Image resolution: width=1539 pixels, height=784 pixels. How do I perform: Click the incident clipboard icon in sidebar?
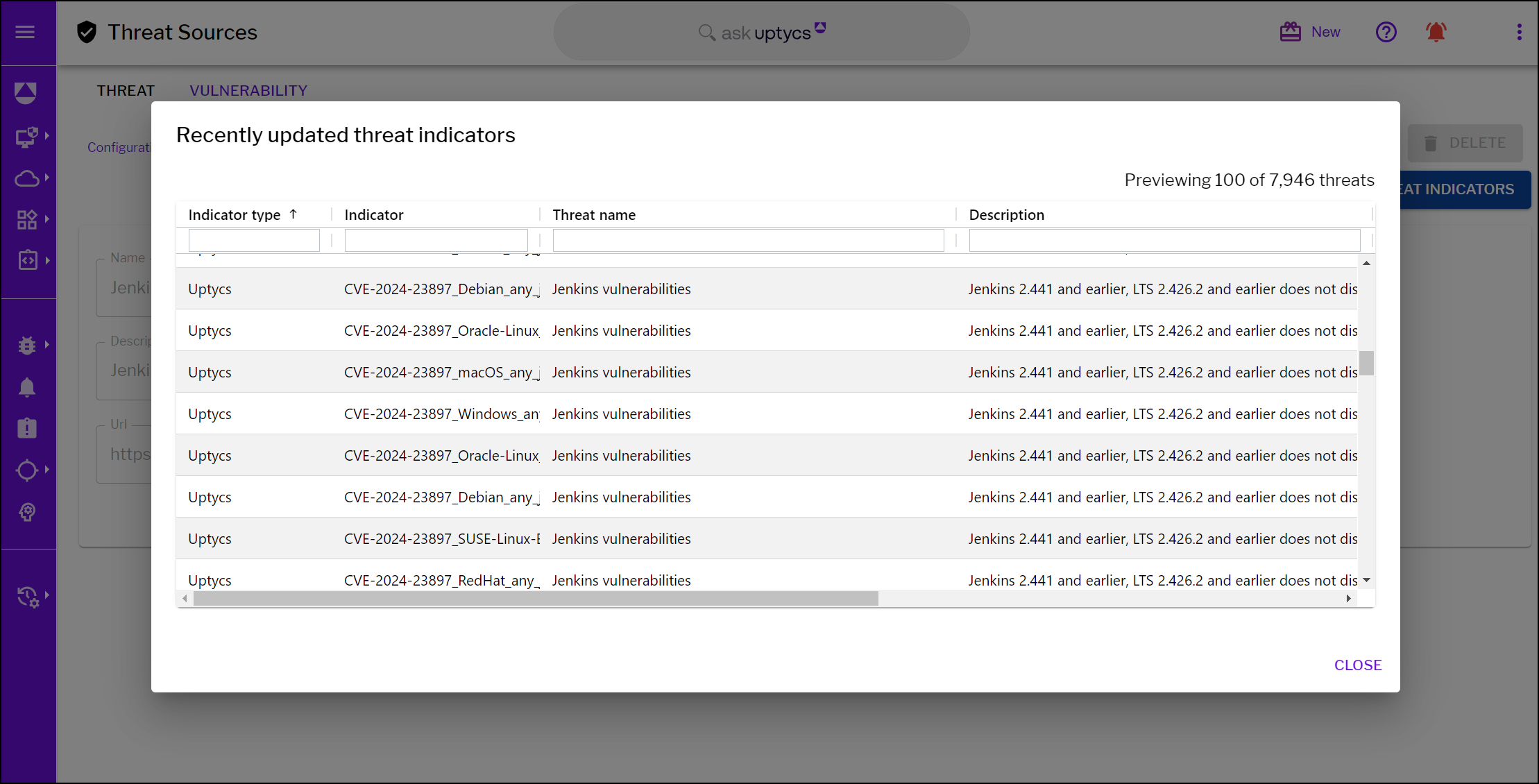point(26,428)
